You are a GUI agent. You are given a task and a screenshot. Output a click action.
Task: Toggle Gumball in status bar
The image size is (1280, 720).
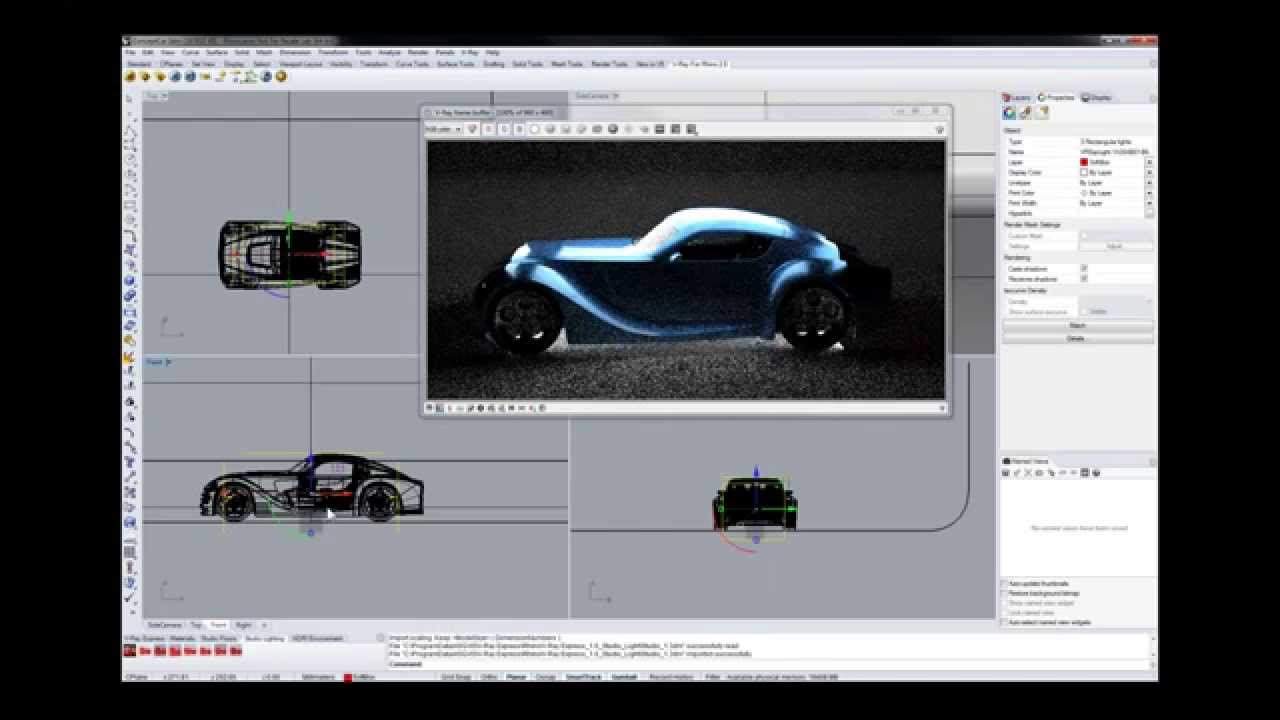click(x=624, y=677)
